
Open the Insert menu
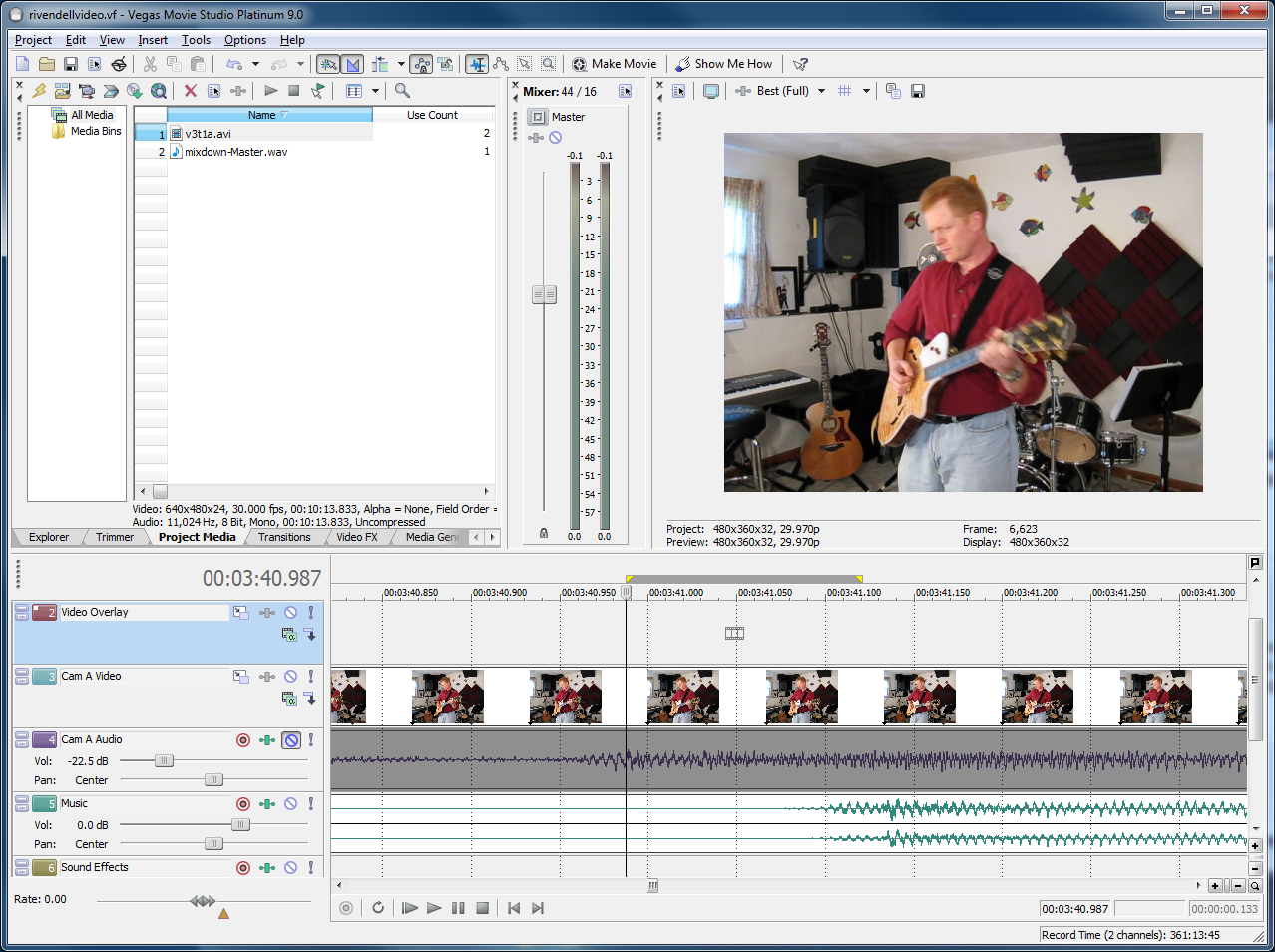tap(153, 40)
